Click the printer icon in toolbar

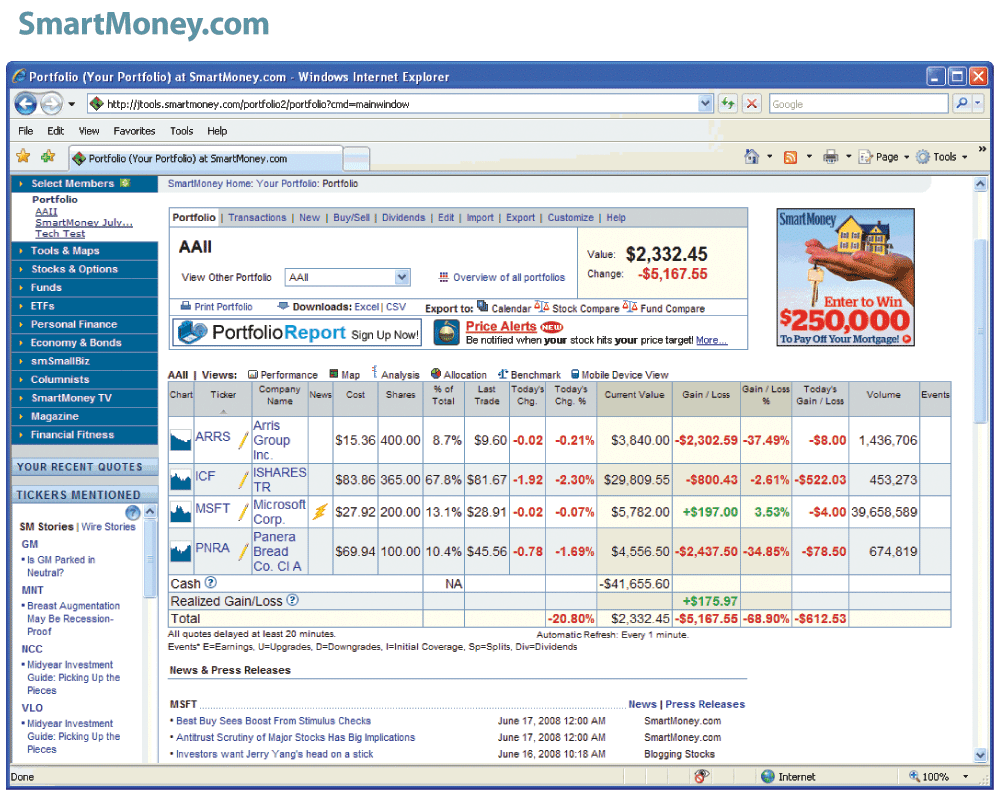coord(830,157)
